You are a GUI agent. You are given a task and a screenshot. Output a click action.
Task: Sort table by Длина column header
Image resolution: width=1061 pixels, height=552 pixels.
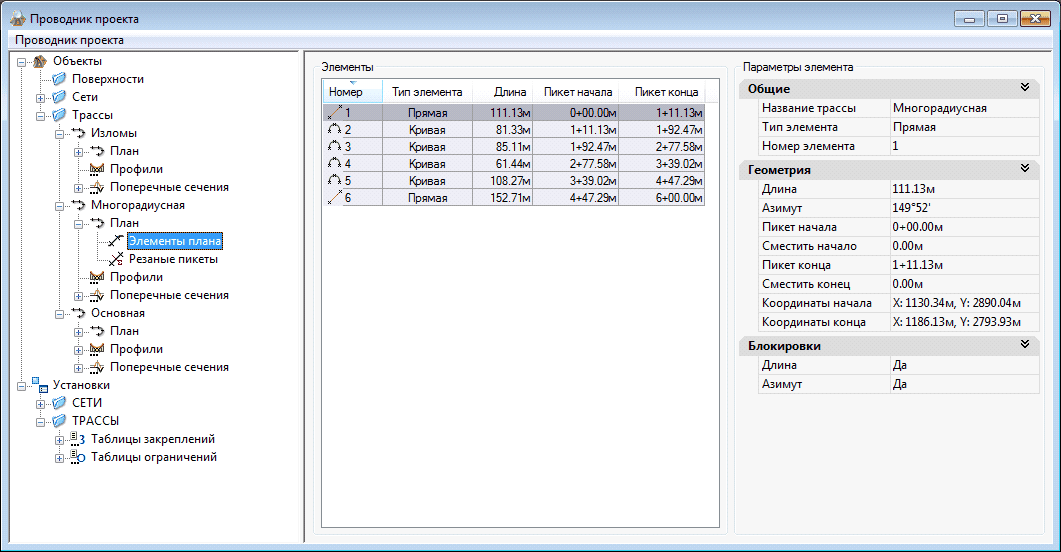pos(510,92)
